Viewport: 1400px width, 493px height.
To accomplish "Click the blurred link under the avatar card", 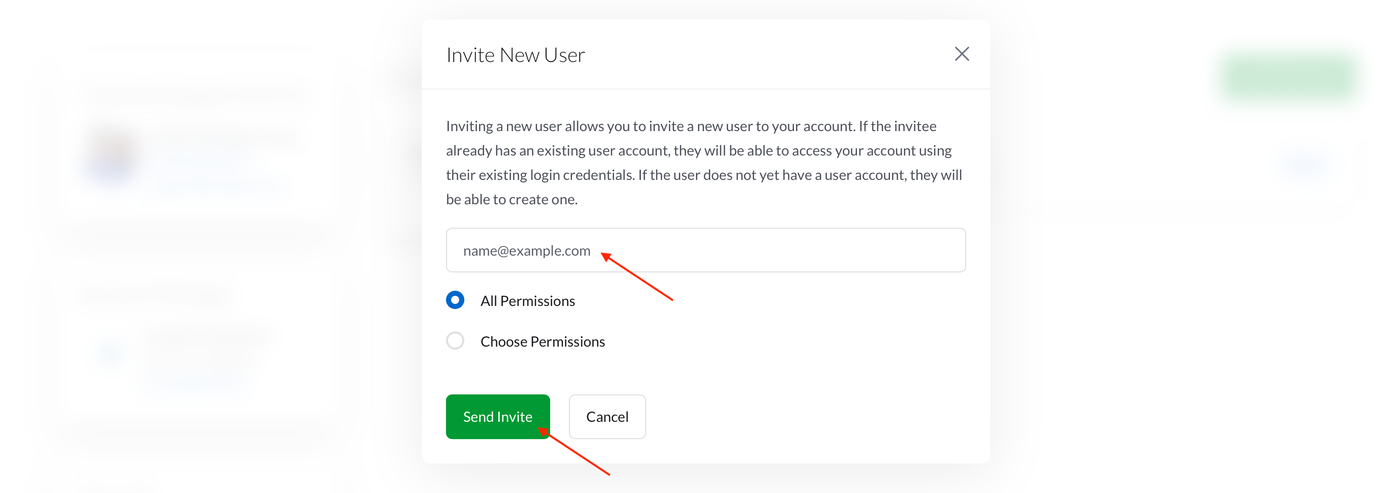I will tap(215, 186).
